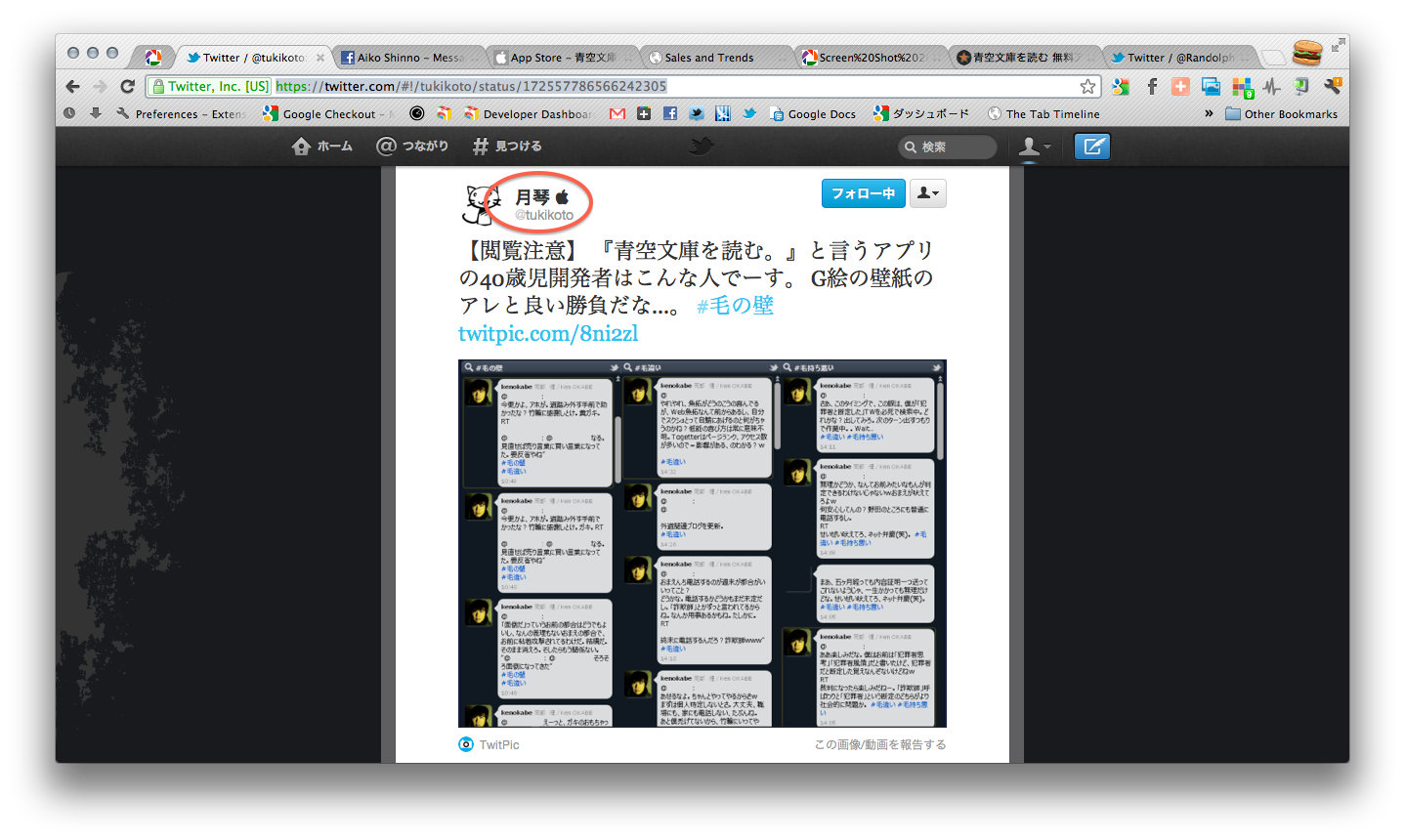Go back using the browser back arrow
Image resolution: width=1405 pixels, height=840 pixels.
(x=73, y=86)
